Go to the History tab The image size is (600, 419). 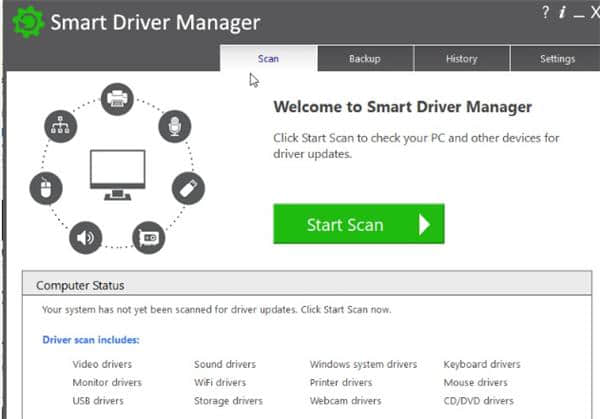pos(461,59)
